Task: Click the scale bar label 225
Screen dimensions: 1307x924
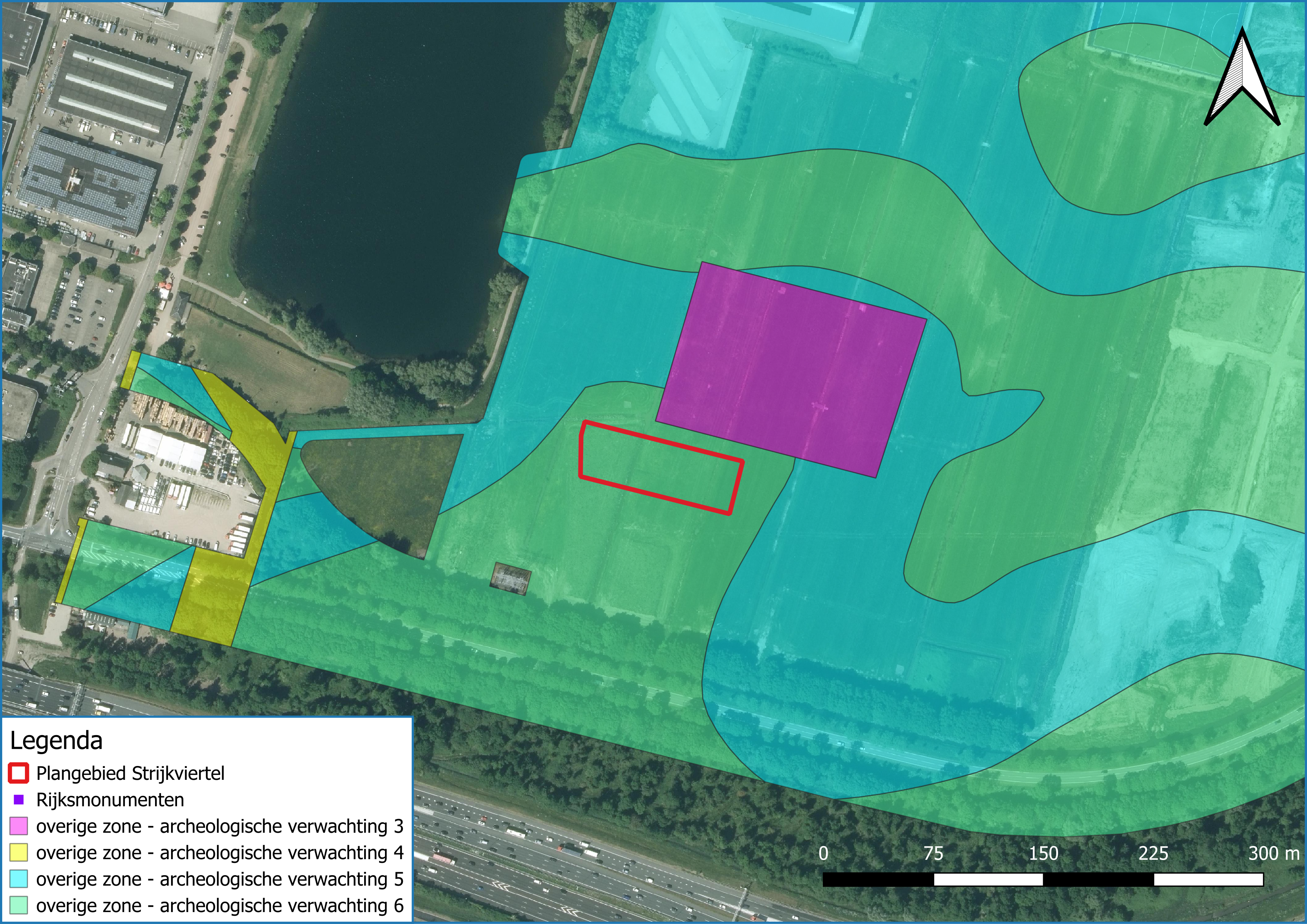Action: click(x=1153, y=854)
